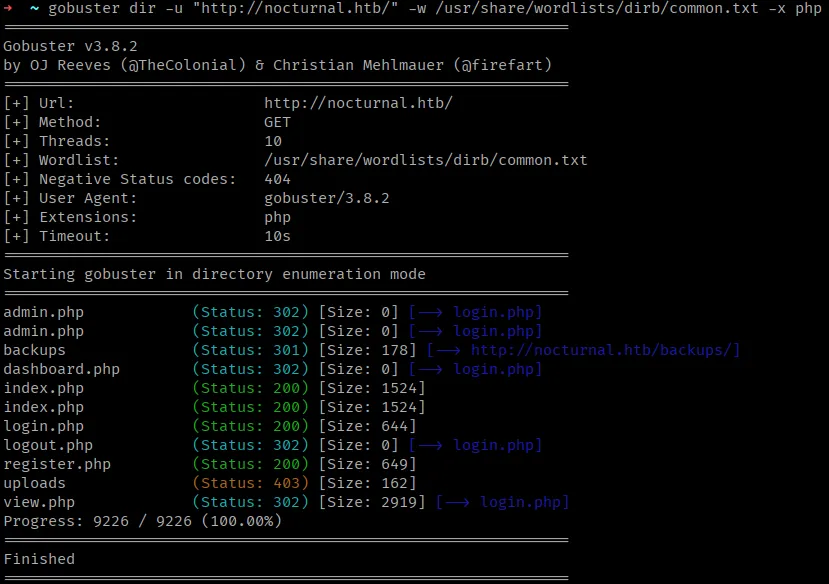Image resolution: width=829 pixels, height=584 pixels.
Task: Click "Status: 301" in backups row
Action: [250, 350]
